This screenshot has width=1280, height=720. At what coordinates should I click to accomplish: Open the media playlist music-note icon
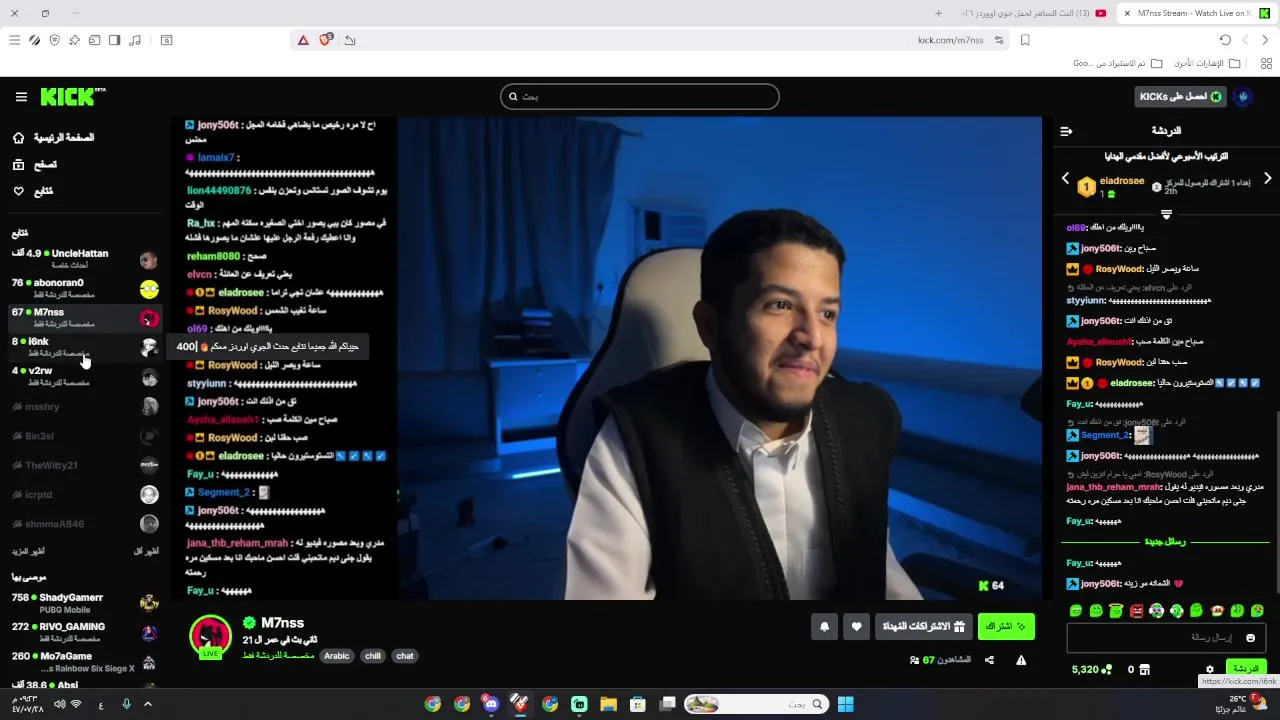coord(134,40)
